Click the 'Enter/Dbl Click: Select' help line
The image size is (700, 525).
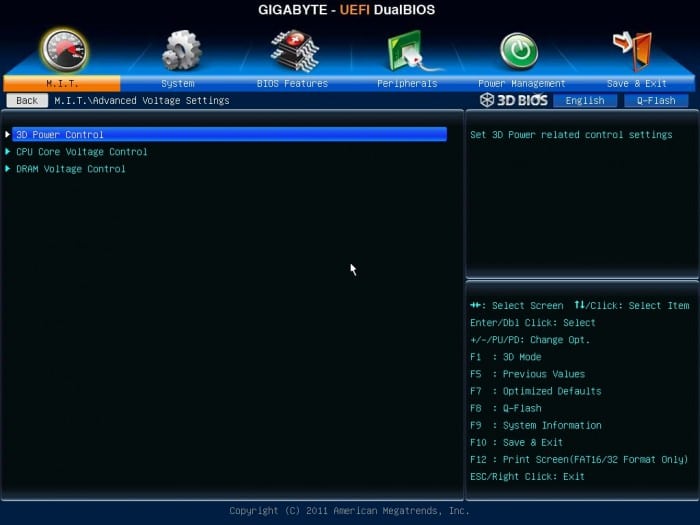[533, 323]
